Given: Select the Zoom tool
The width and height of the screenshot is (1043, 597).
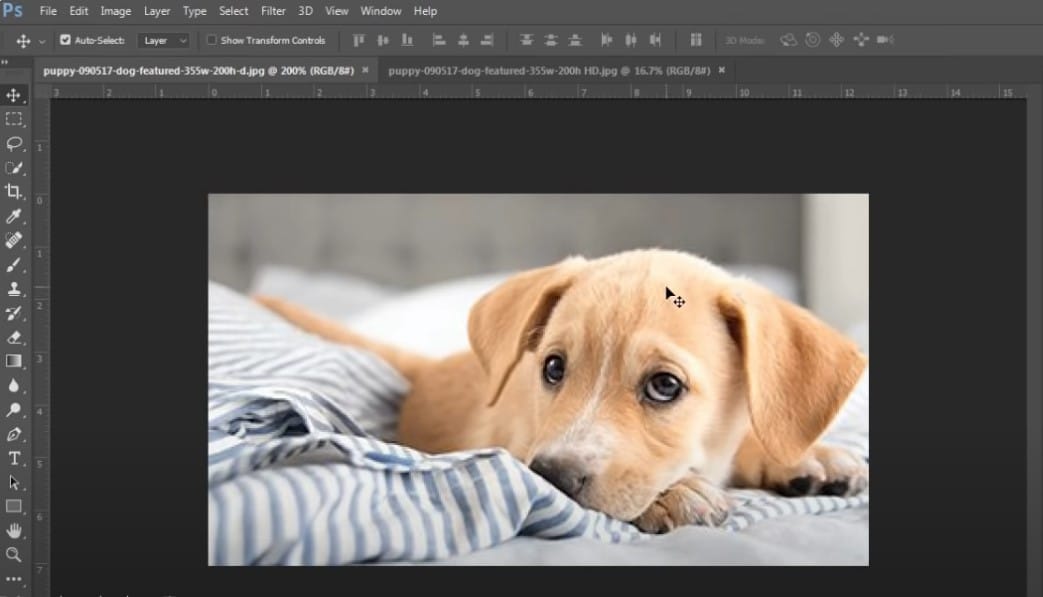Looking at the screenshot, I should pos(14,554).
